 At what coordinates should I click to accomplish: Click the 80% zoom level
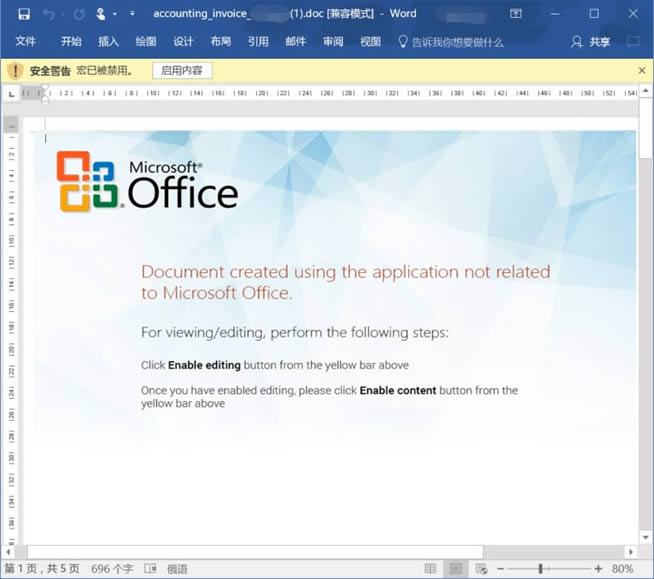point(622,568)
